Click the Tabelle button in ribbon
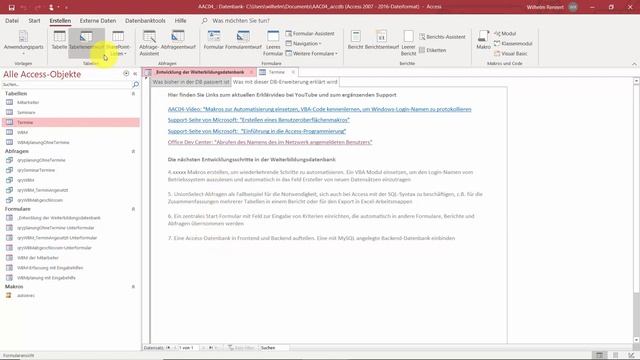This screenshot has width=640, height=360. (59, 41)
